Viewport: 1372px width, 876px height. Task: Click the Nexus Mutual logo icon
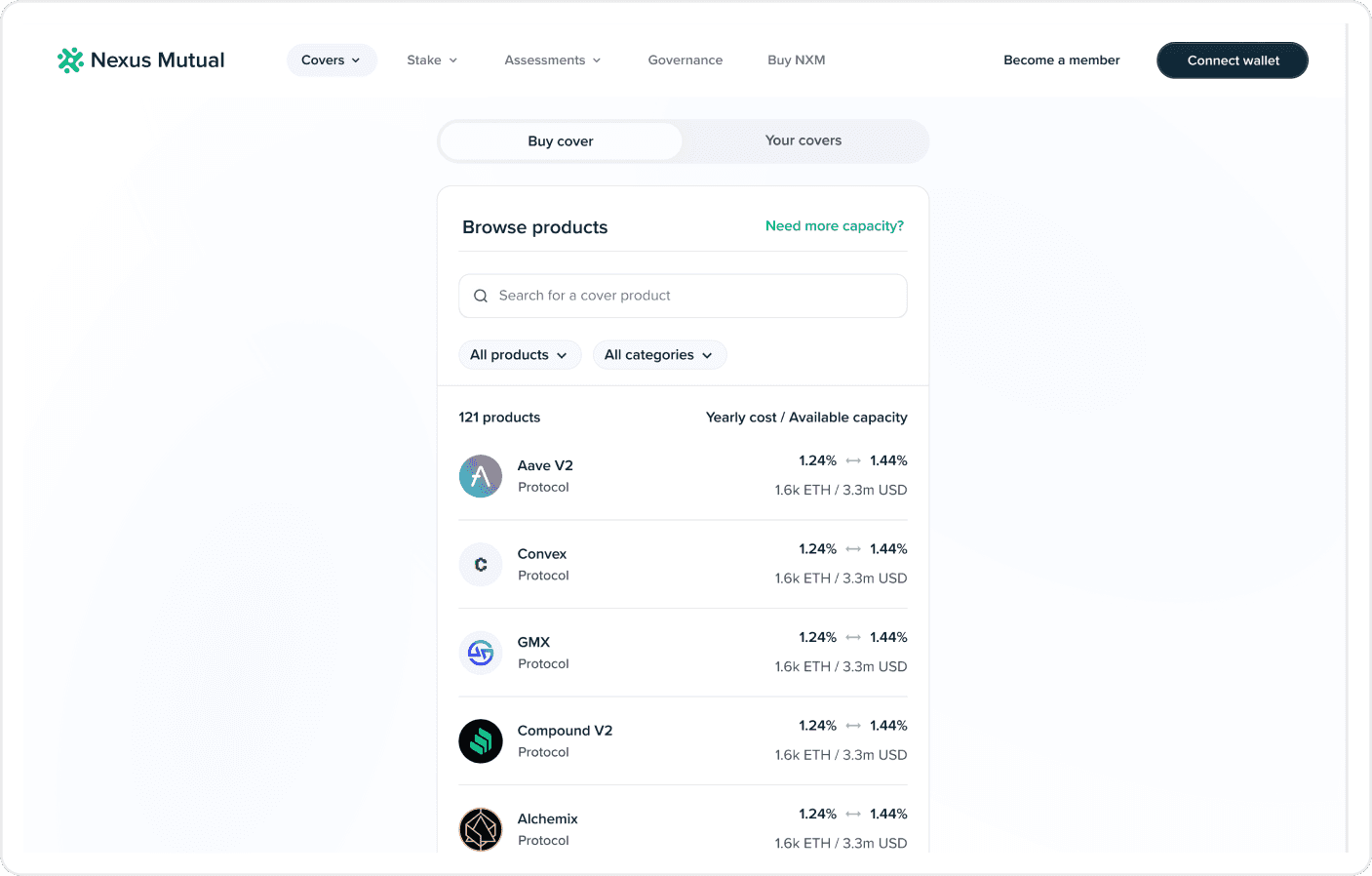70,60
